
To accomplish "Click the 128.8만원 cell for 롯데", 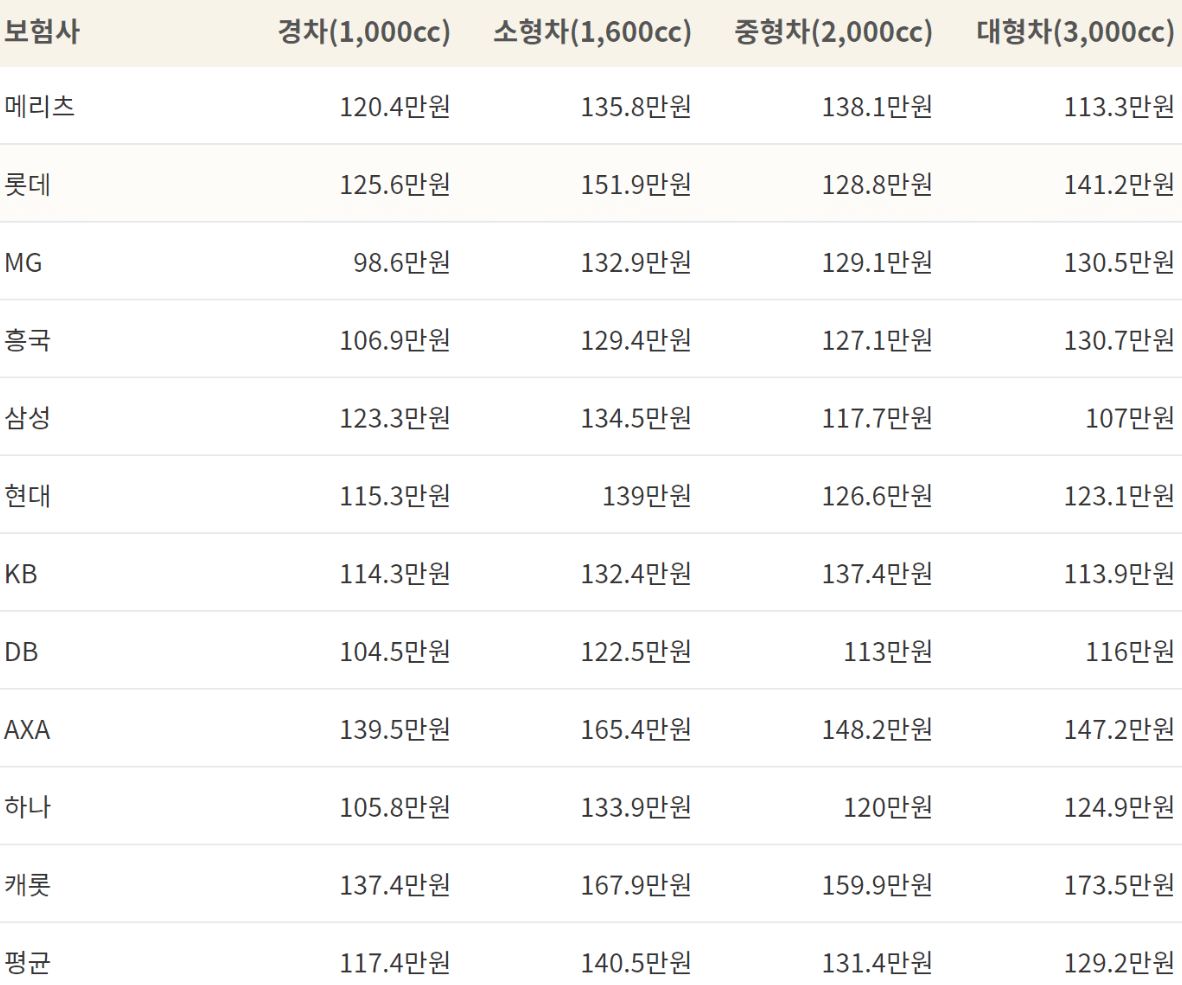I will (x=877, y=185).
